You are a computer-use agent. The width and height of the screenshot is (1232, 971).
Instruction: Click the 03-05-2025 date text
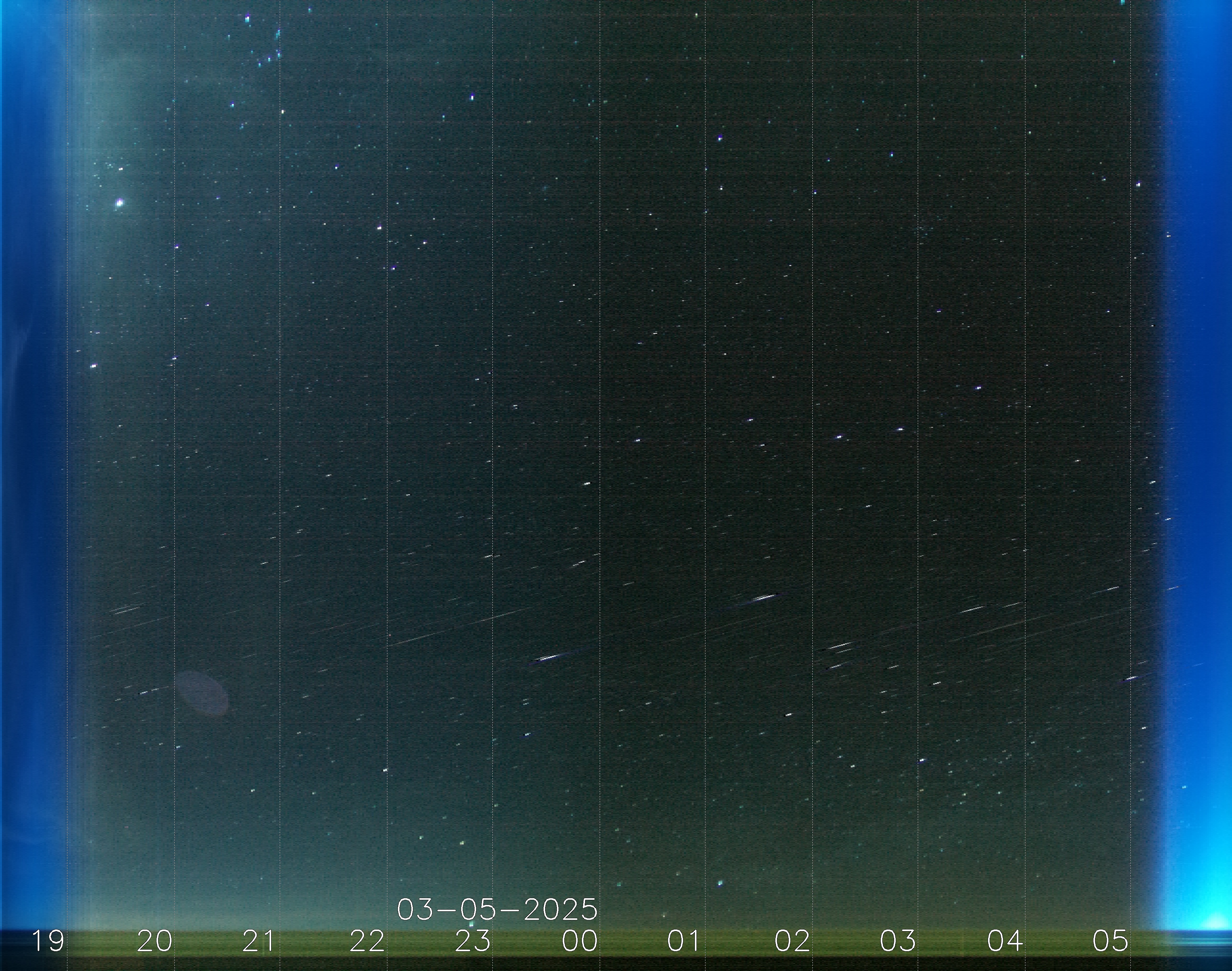pyautogui.click(x=497, y=910)
